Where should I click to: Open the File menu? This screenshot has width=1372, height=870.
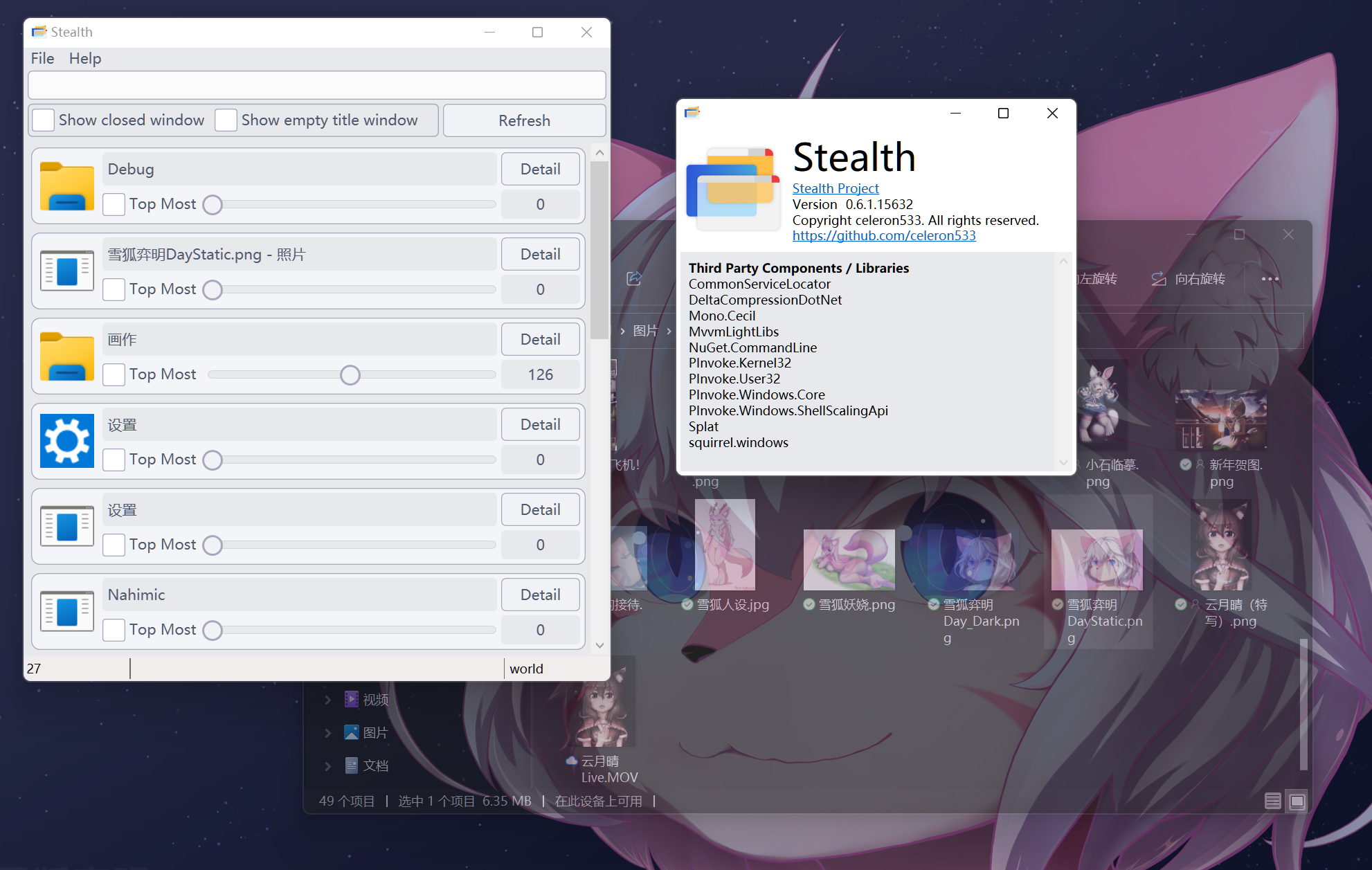(42, 59)
